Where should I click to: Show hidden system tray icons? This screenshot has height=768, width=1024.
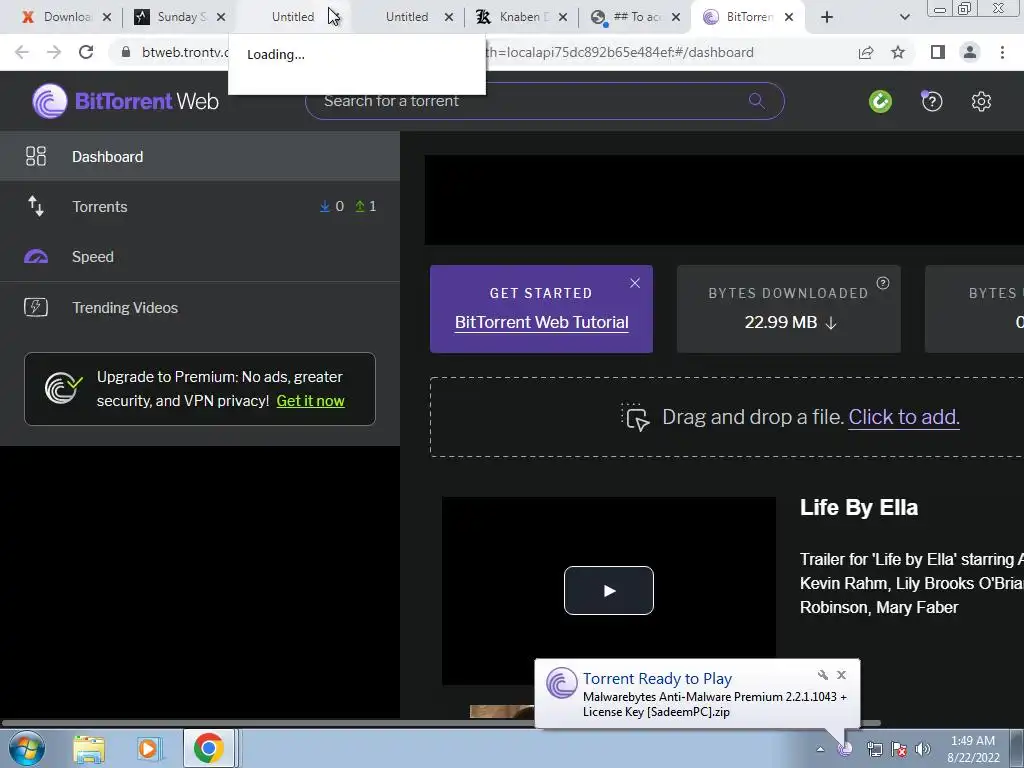pos(820,749)
